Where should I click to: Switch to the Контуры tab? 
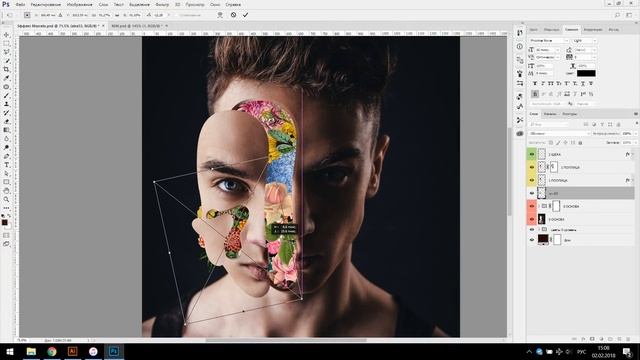click(569, 114)
